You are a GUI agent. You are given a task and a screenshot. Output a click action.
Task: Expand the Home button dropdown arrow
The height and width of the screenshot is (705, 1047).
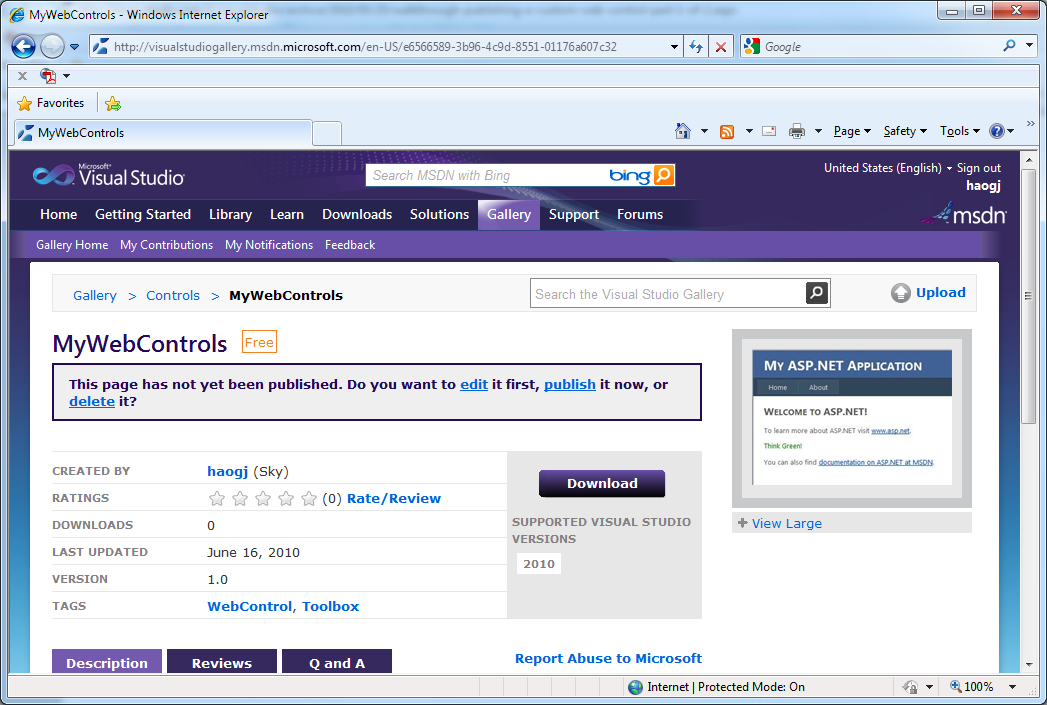click(x=704, y=131)
